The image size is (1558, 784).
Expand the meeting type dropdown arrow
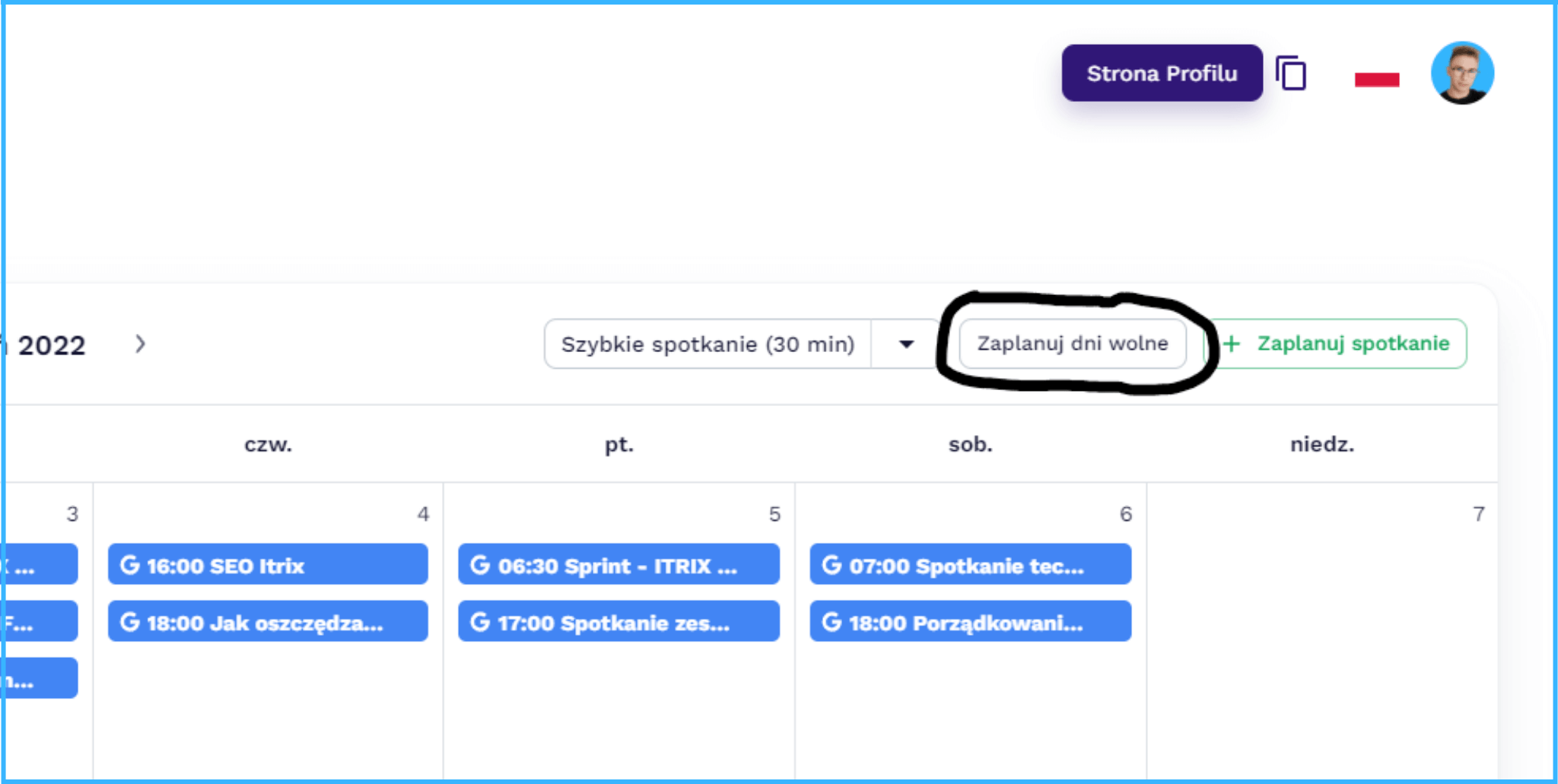click(x=905, y=344)
